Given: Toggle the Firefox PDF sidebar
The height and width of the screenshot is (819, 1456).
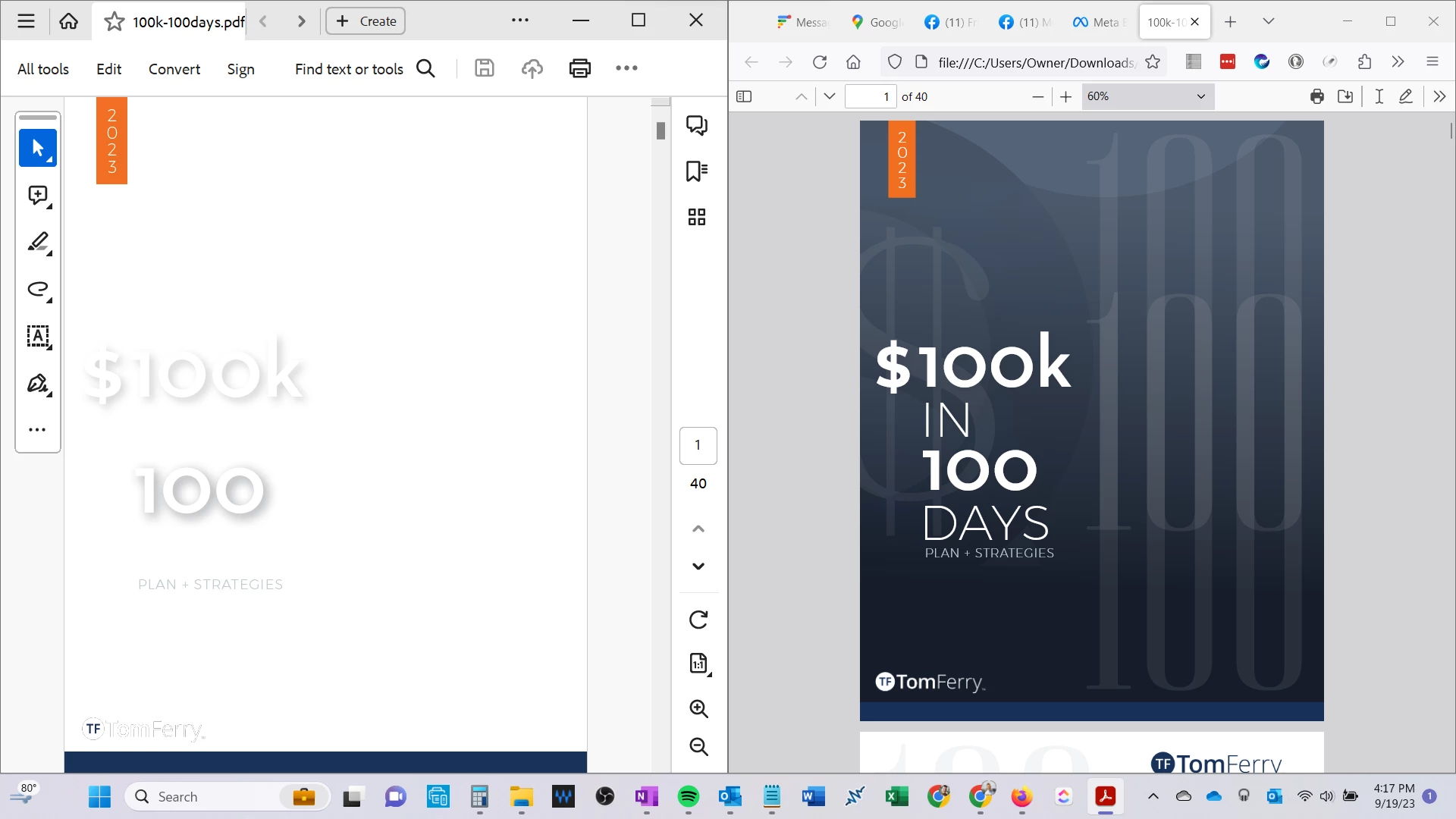Looking at the screenshot, I should click(744, 96).
